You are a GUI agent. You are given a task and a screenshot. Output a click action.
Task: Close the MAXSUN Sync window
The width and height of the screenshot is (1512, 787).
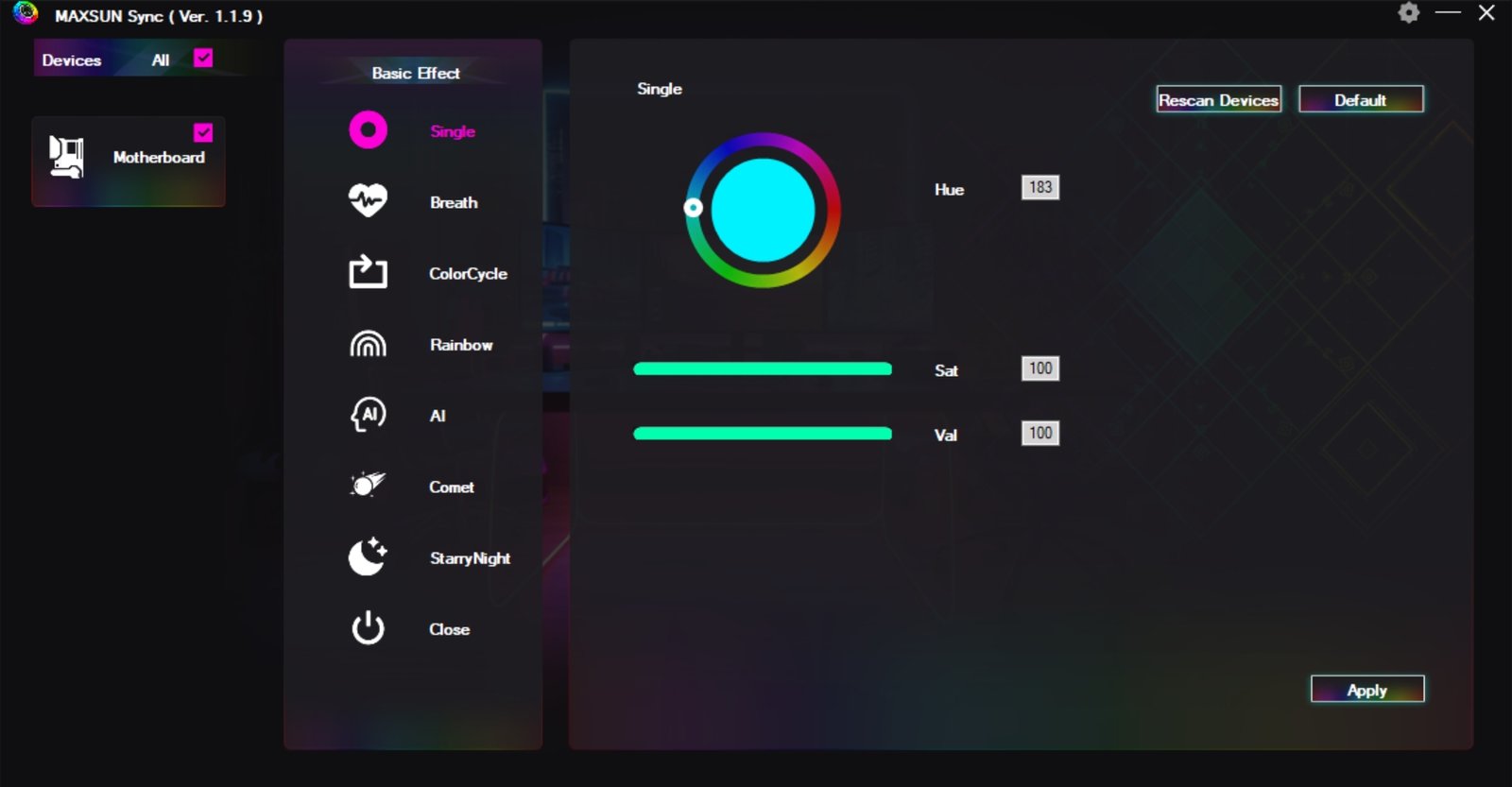(x=1486, y=12)
